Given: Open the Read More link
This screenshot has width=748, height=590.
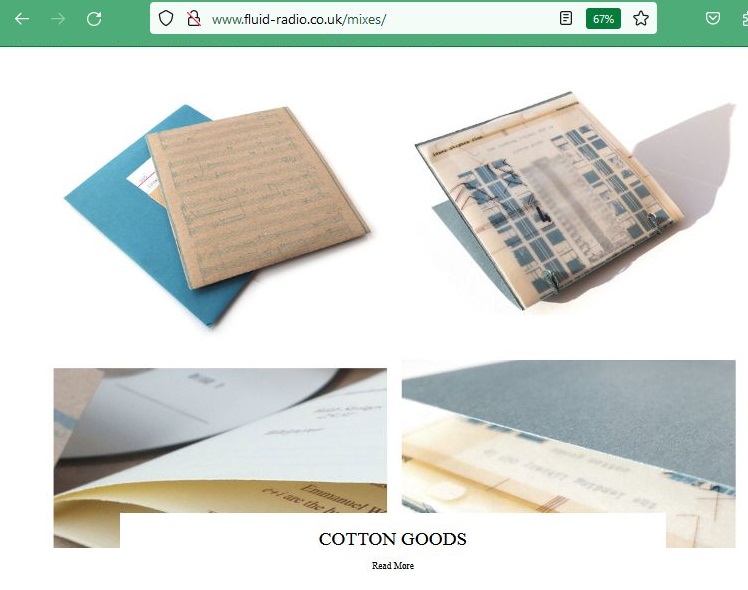Looking at the screenshot, I should click(x=393, y=566).
